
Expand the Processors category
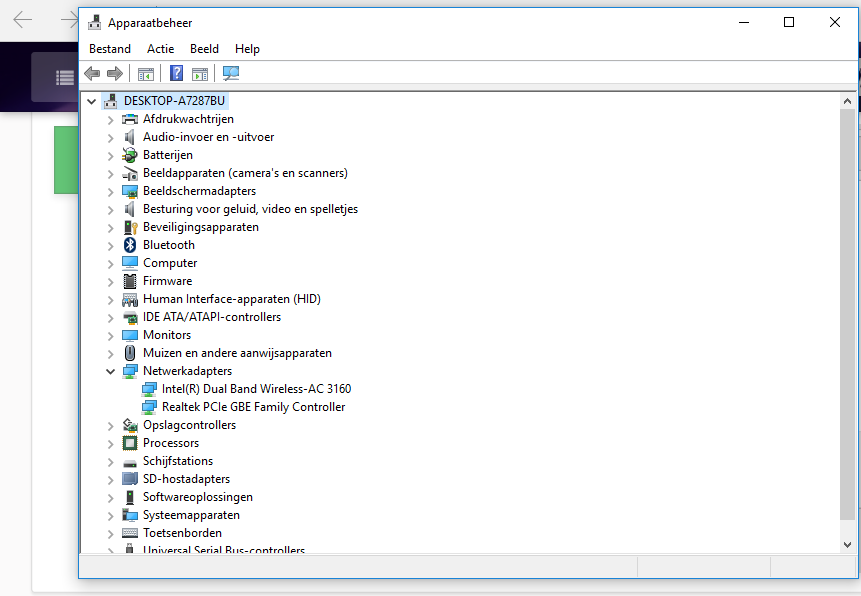coord(110,444)
